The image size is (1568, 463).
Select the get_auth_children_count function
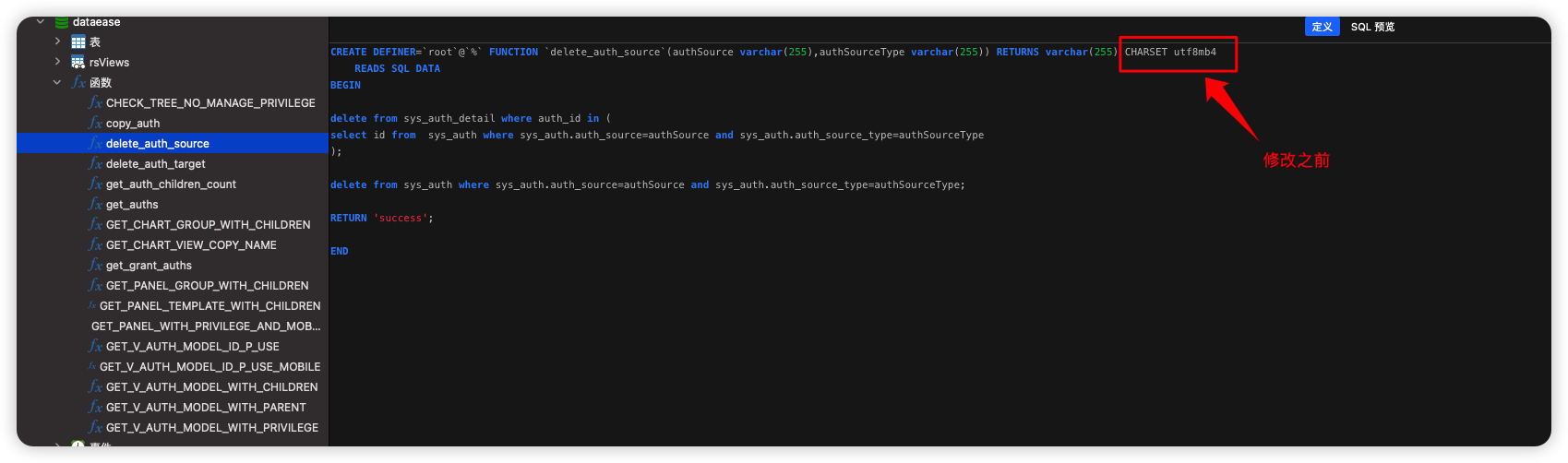click(x=171, y=184)
